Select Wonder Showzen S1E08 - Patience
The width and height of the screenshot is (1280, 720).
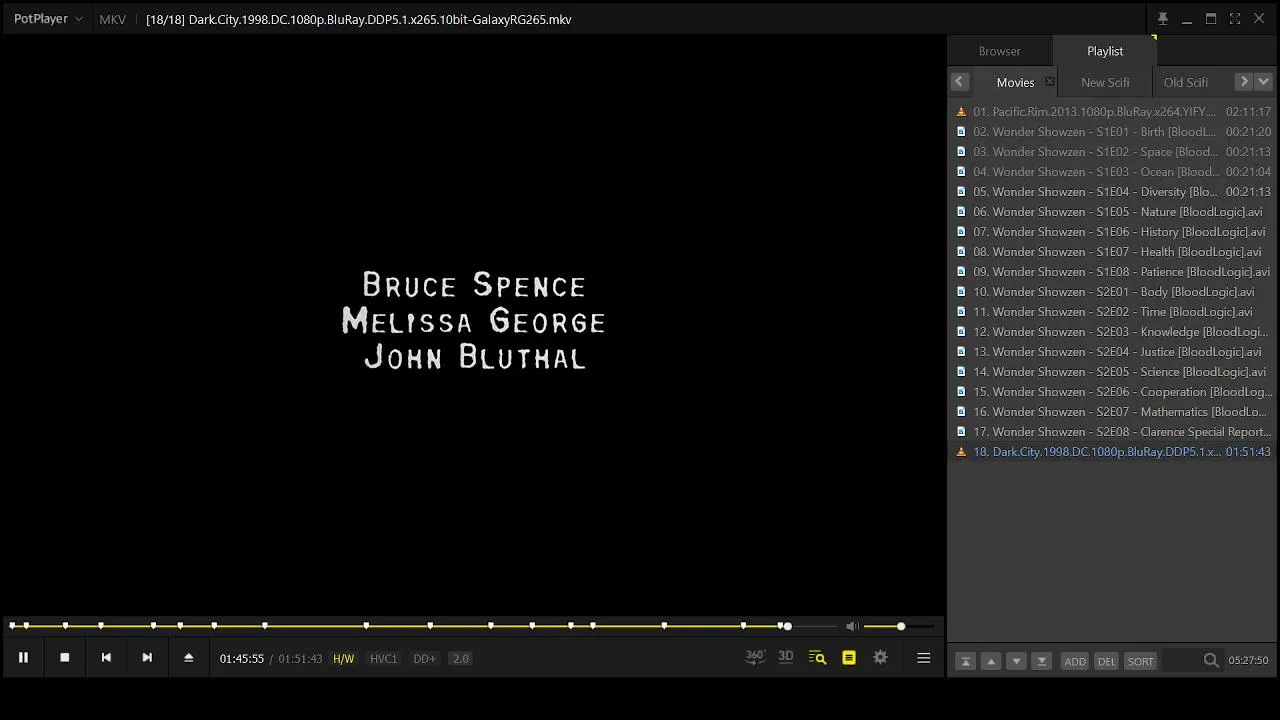pos(1113,272)
